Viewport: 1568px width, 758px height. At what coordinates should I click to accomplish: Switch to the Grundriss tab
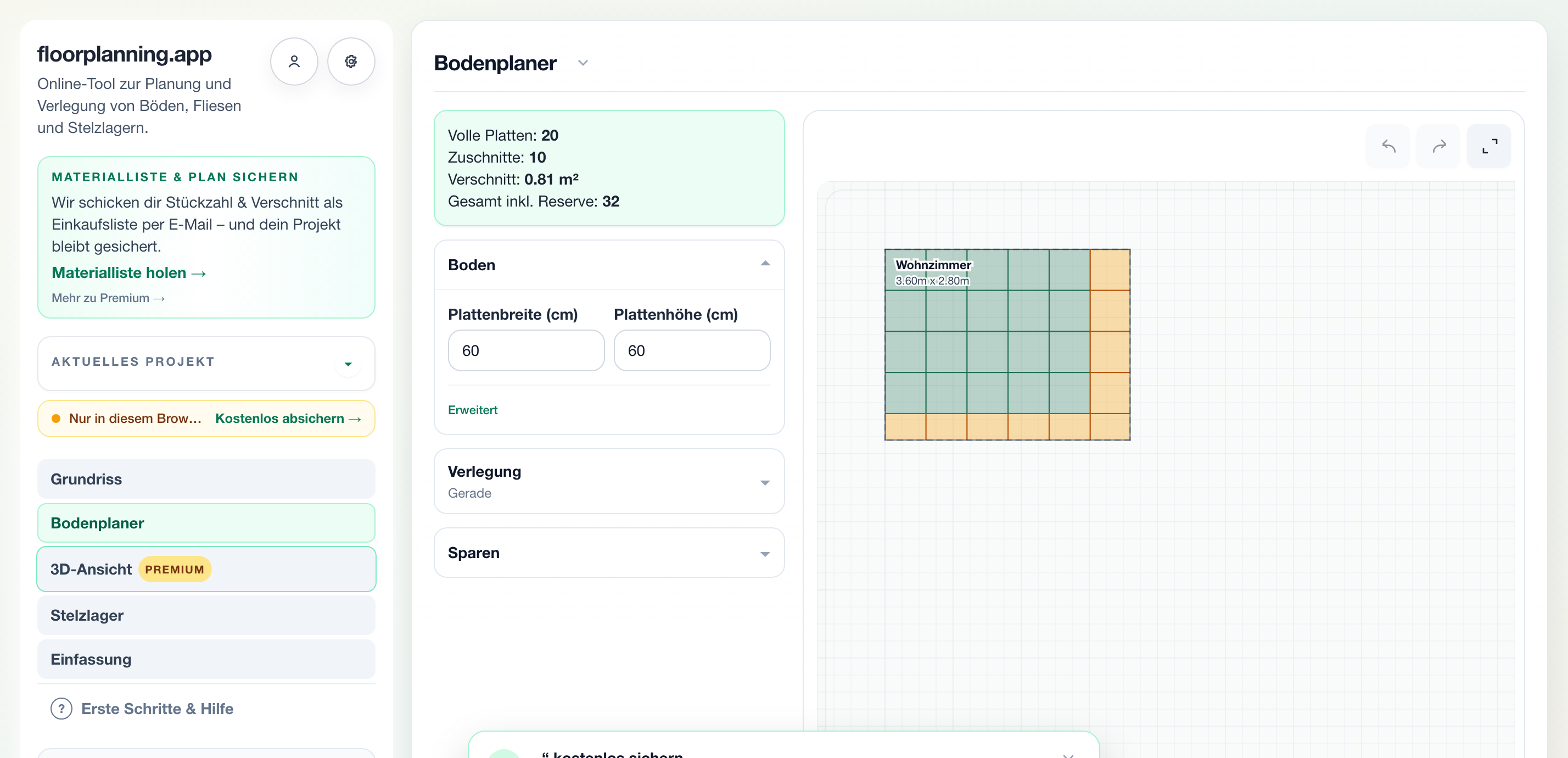click(206, 479)
